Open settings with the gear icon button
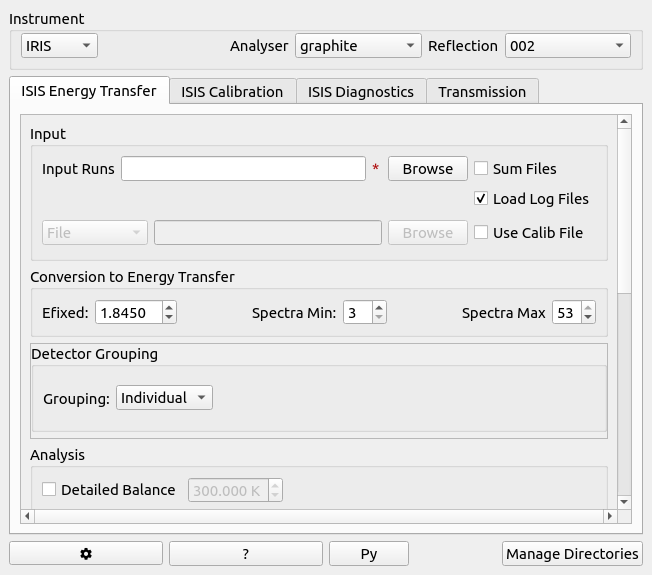The image size is (652, 575). click(x=86, y=554)
